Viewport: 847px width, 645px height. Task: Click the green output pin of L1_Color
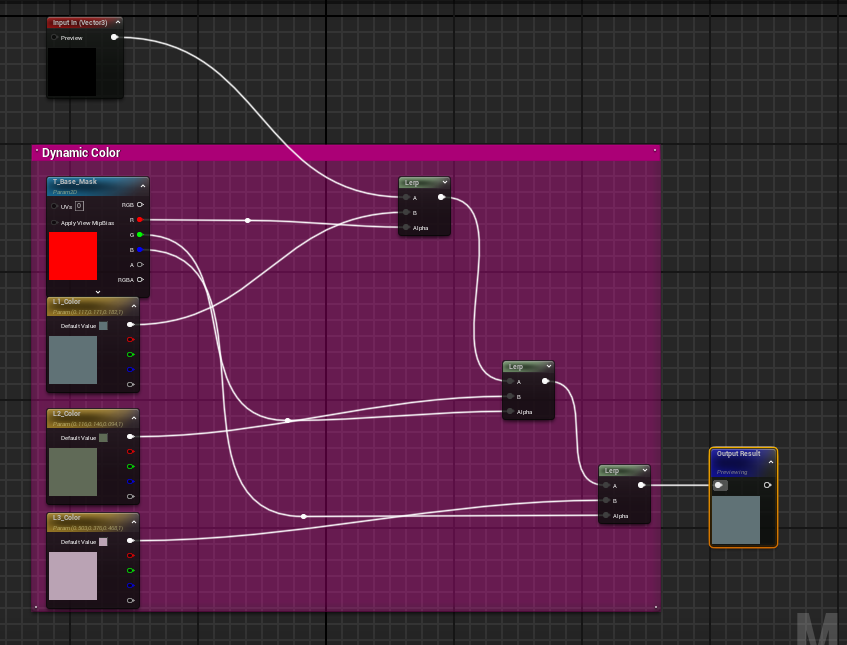pyautogui.click(x=130, y=354)
